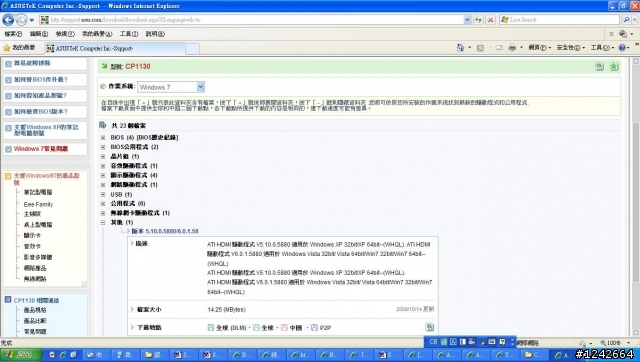Viewport: 640px width, 362px height.
Task: Click the extension icon beside toolbar X
Action: 623,34
